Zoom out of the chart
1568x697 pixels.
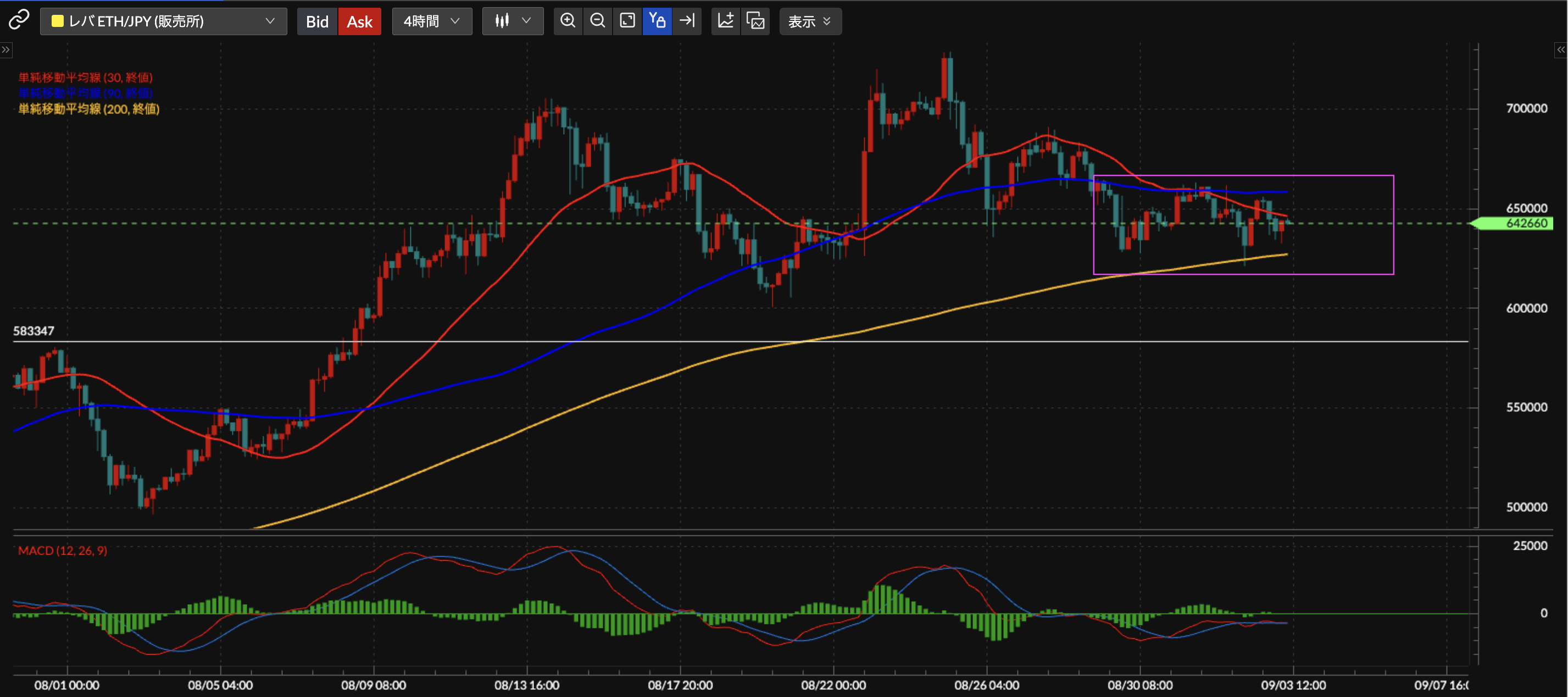click(x=597, y=21)
